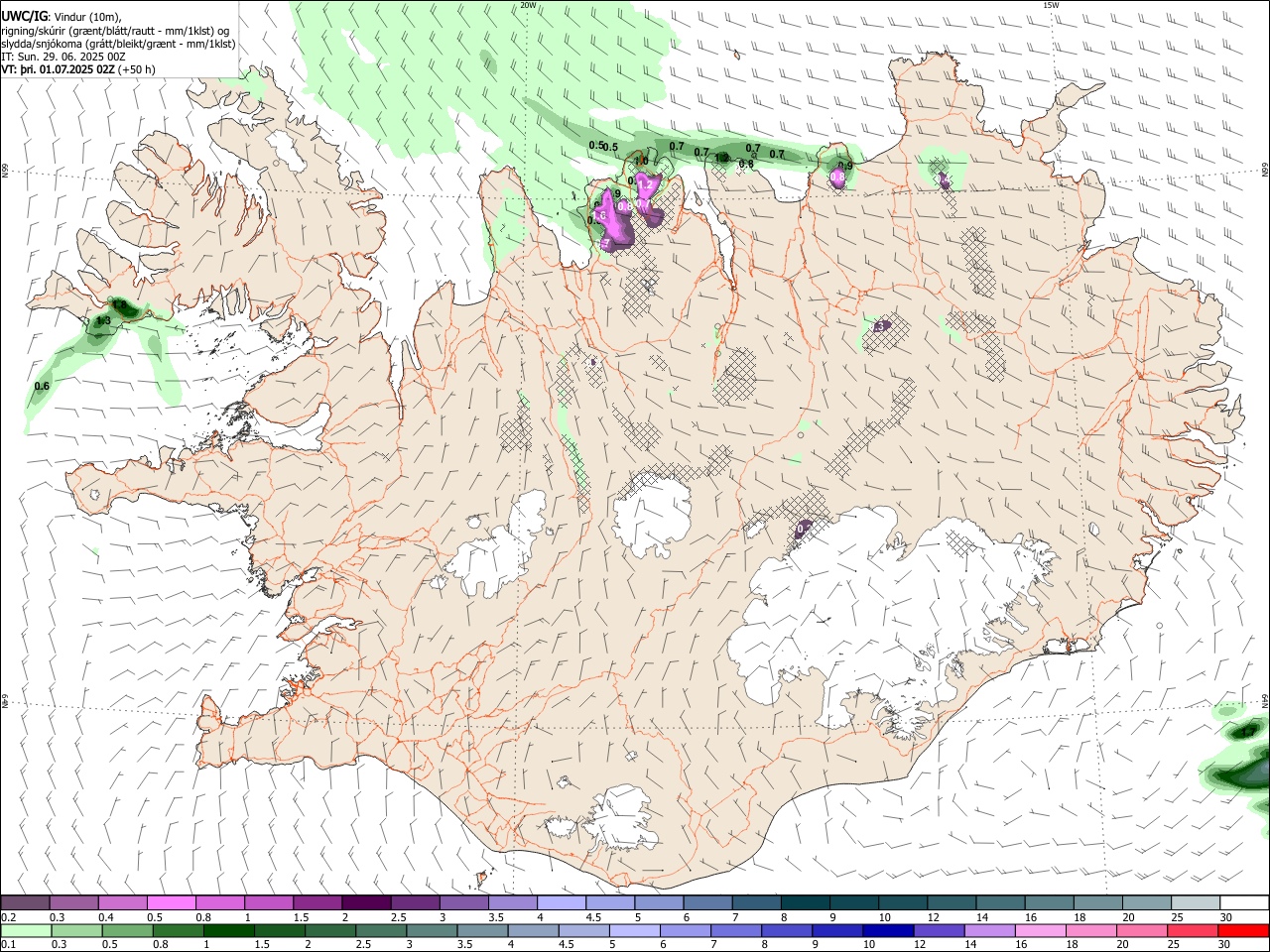Pick light pink lower swatch between 16 and 18
The width and height of the screenshot is (1270, 952).
[x=1040, y=930]
